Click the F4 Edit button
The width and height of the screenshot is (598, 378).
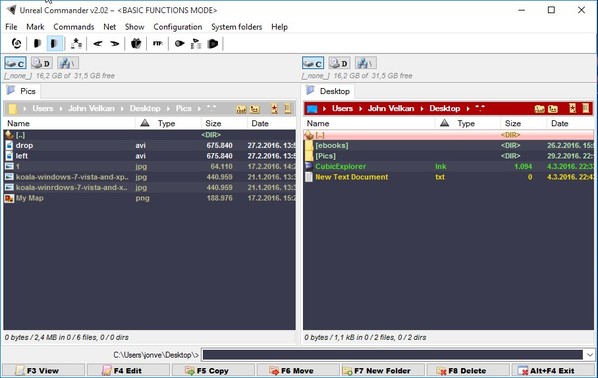coord(128,370)
